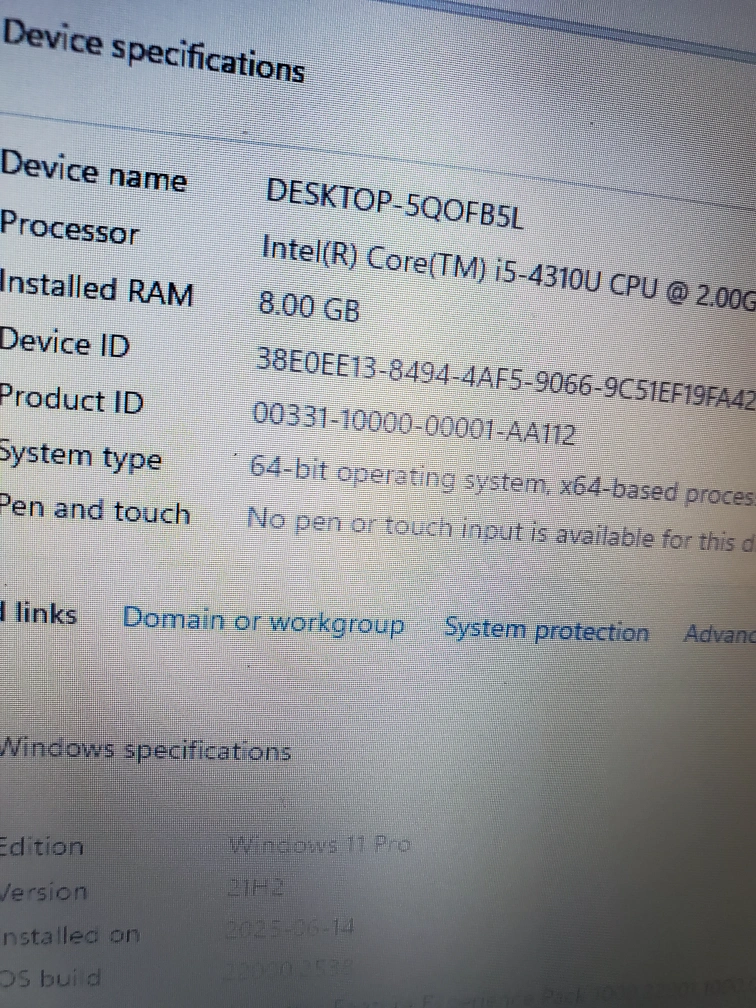This screenshot has width=756, height=1008.
Task: Click the Device ID label
Action: click(64, 342)
